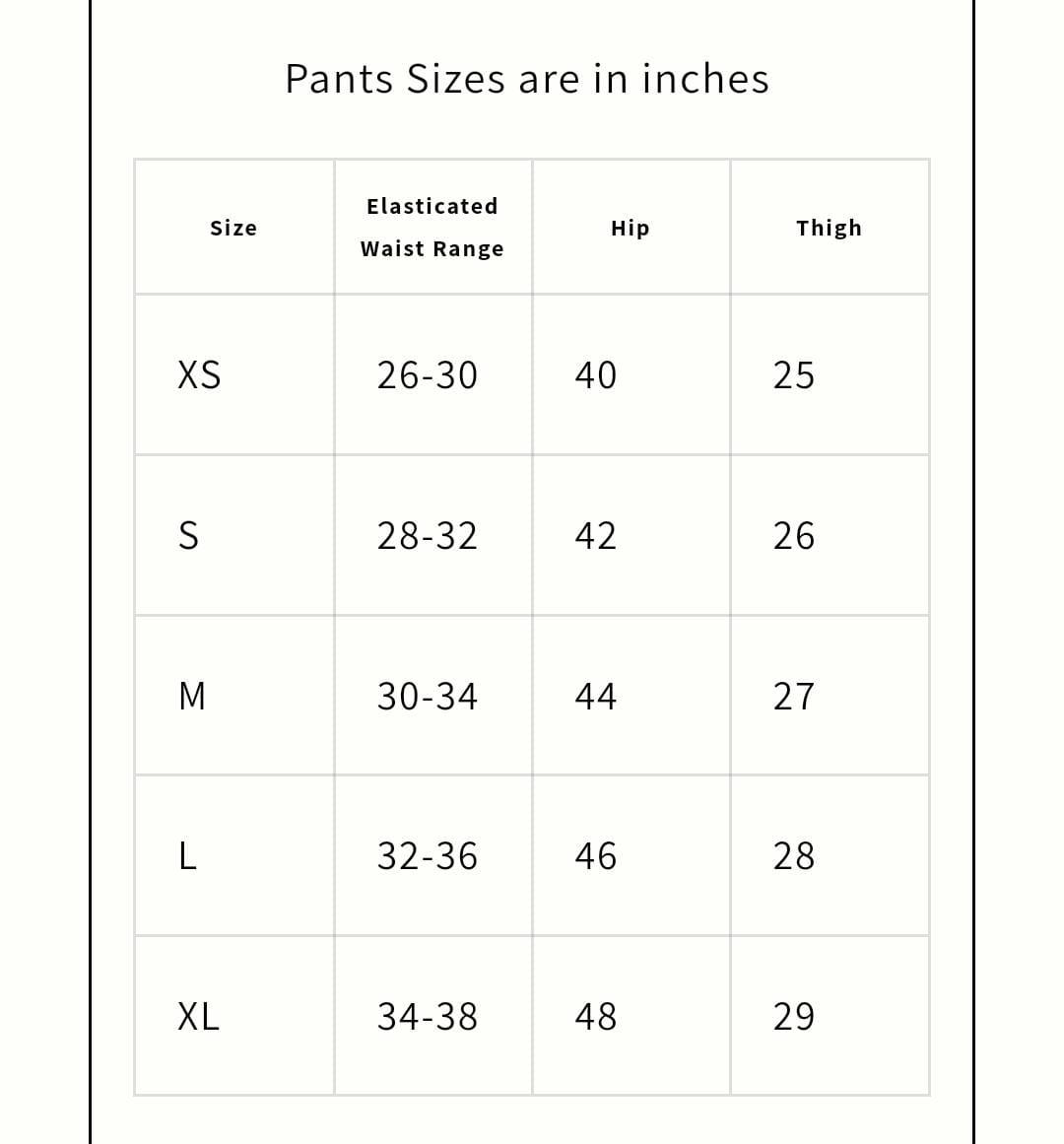Click the "Pants Sizes are in inches" title

coord(527,79)
